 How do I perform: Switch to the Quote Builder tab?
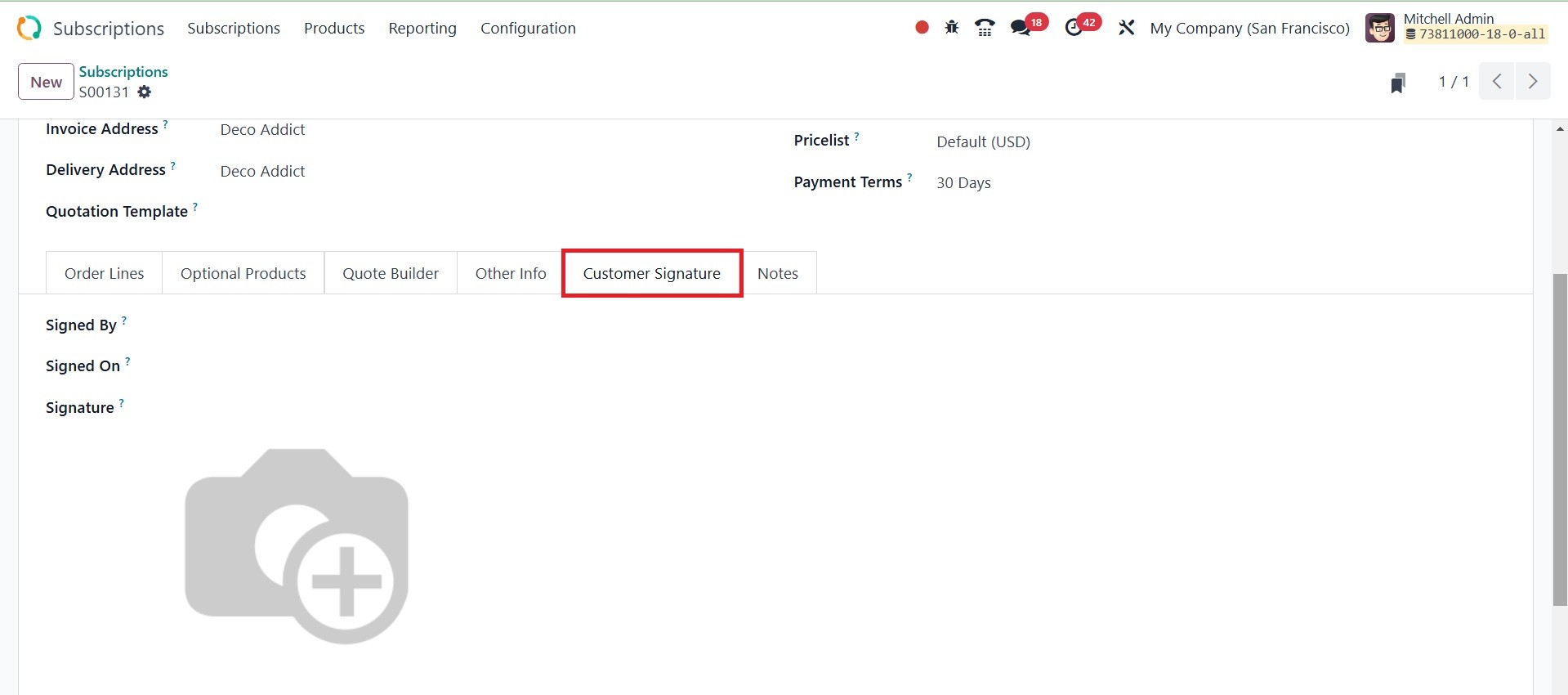click(391, 273)
